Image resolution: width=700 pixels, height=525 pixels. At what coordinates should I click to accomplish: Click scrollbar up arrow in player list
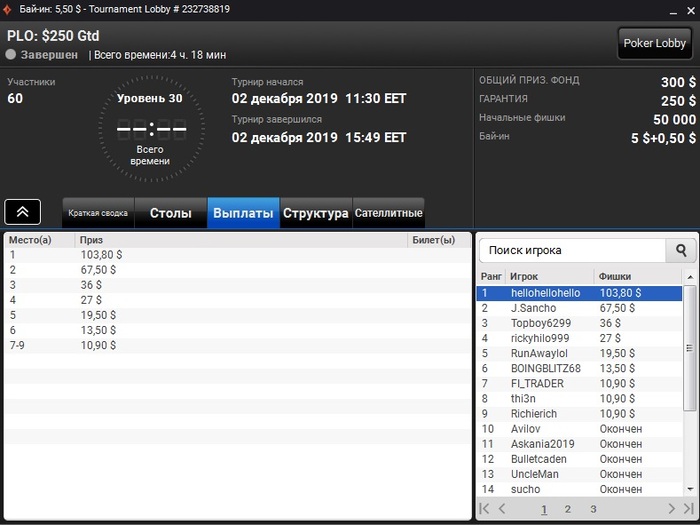(x=690, y=277)
